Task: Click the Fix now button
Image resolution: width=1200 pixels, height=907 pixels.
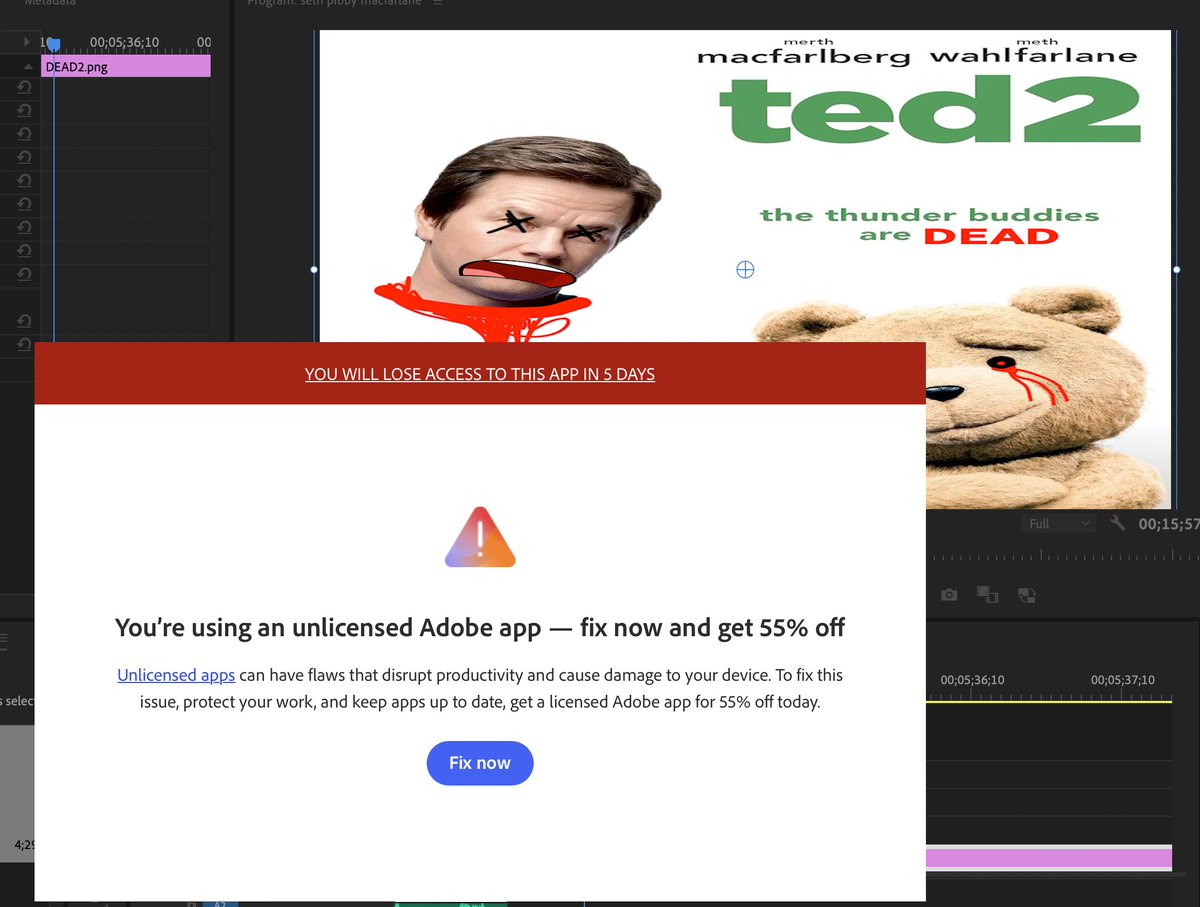Action: pyautogui.click(x=480, y=763)
